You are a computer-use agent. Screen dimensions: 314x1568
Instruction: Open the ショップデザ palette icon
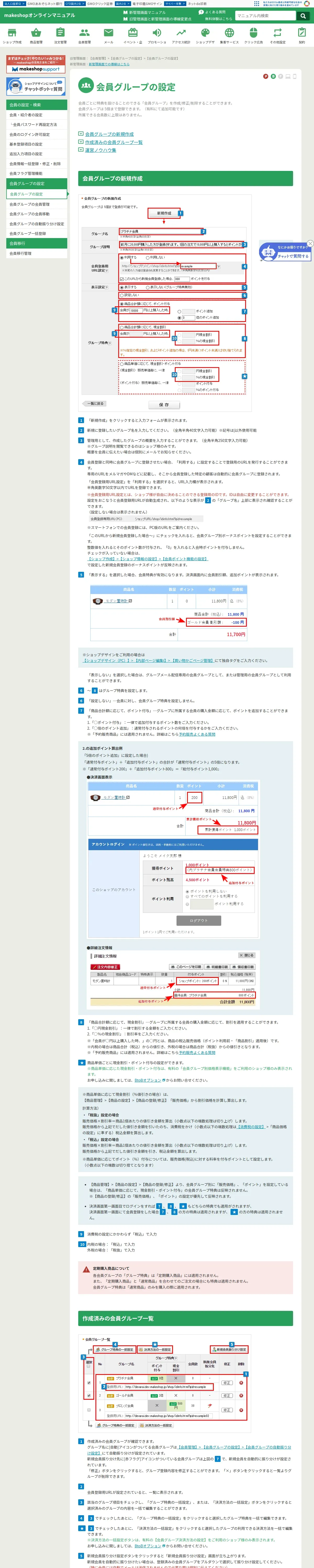tap(205, 33)
